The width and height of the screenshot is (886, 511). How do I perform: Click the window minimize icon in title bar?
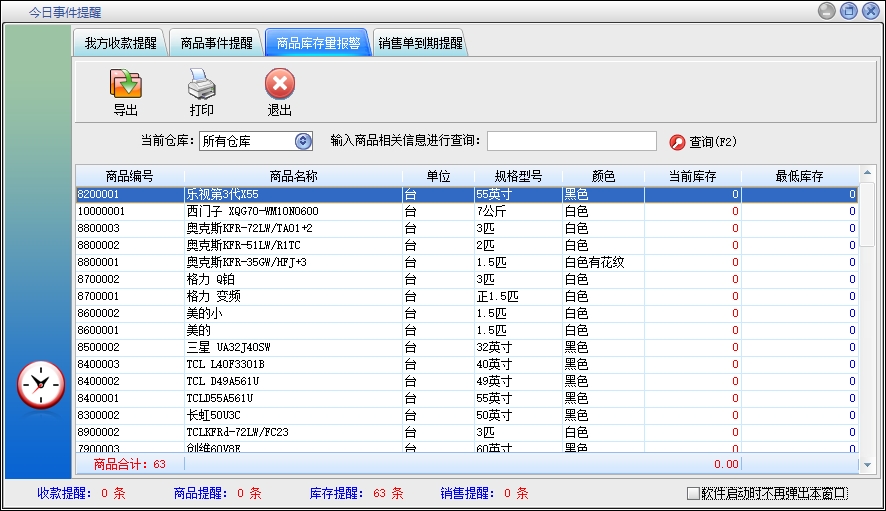(827, 11)
